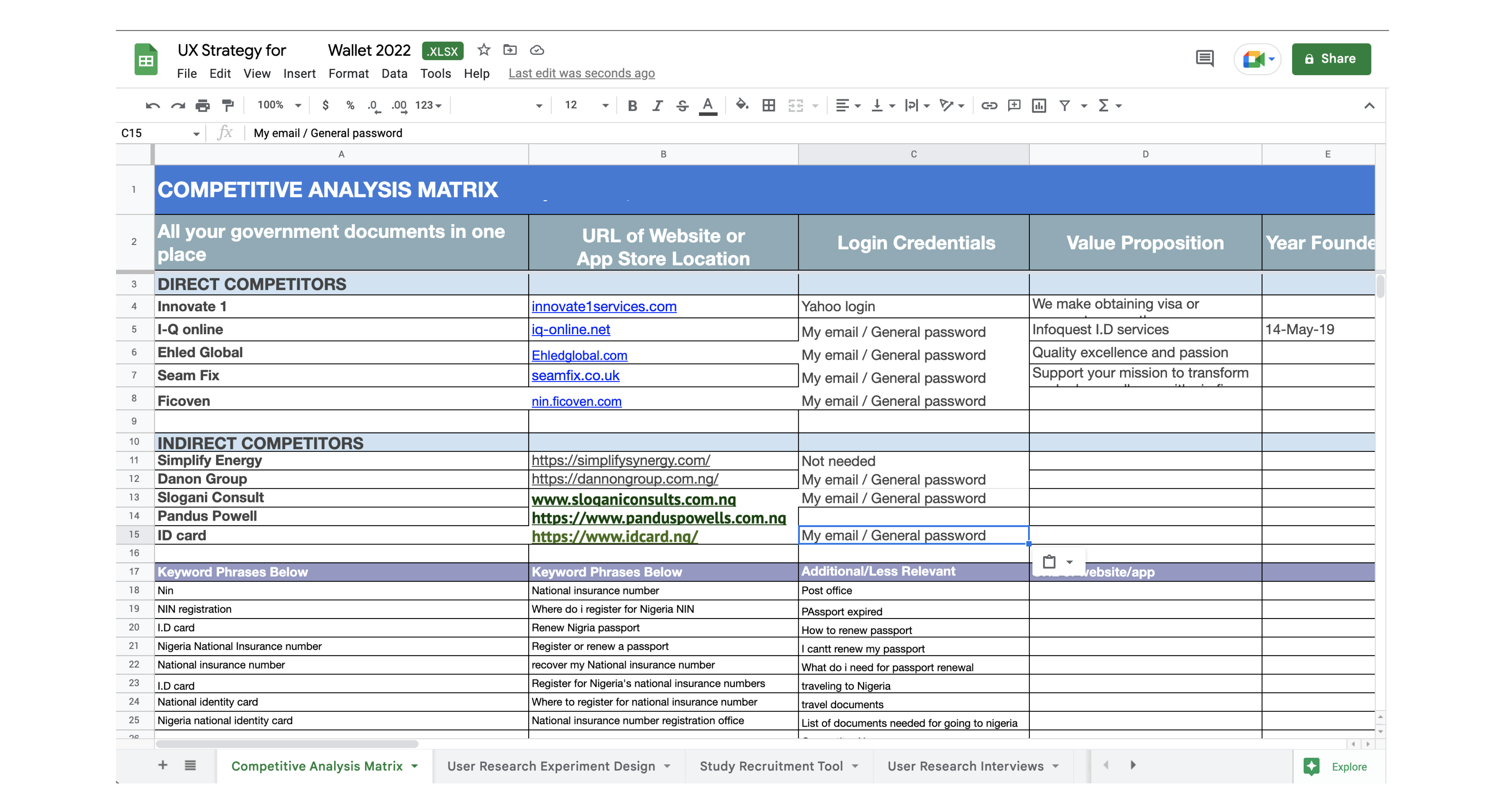Viewport: 1505px width, 812px height.
Task: Insert a comment with the toolbar icon
Action: click(x=1014, y=106)
